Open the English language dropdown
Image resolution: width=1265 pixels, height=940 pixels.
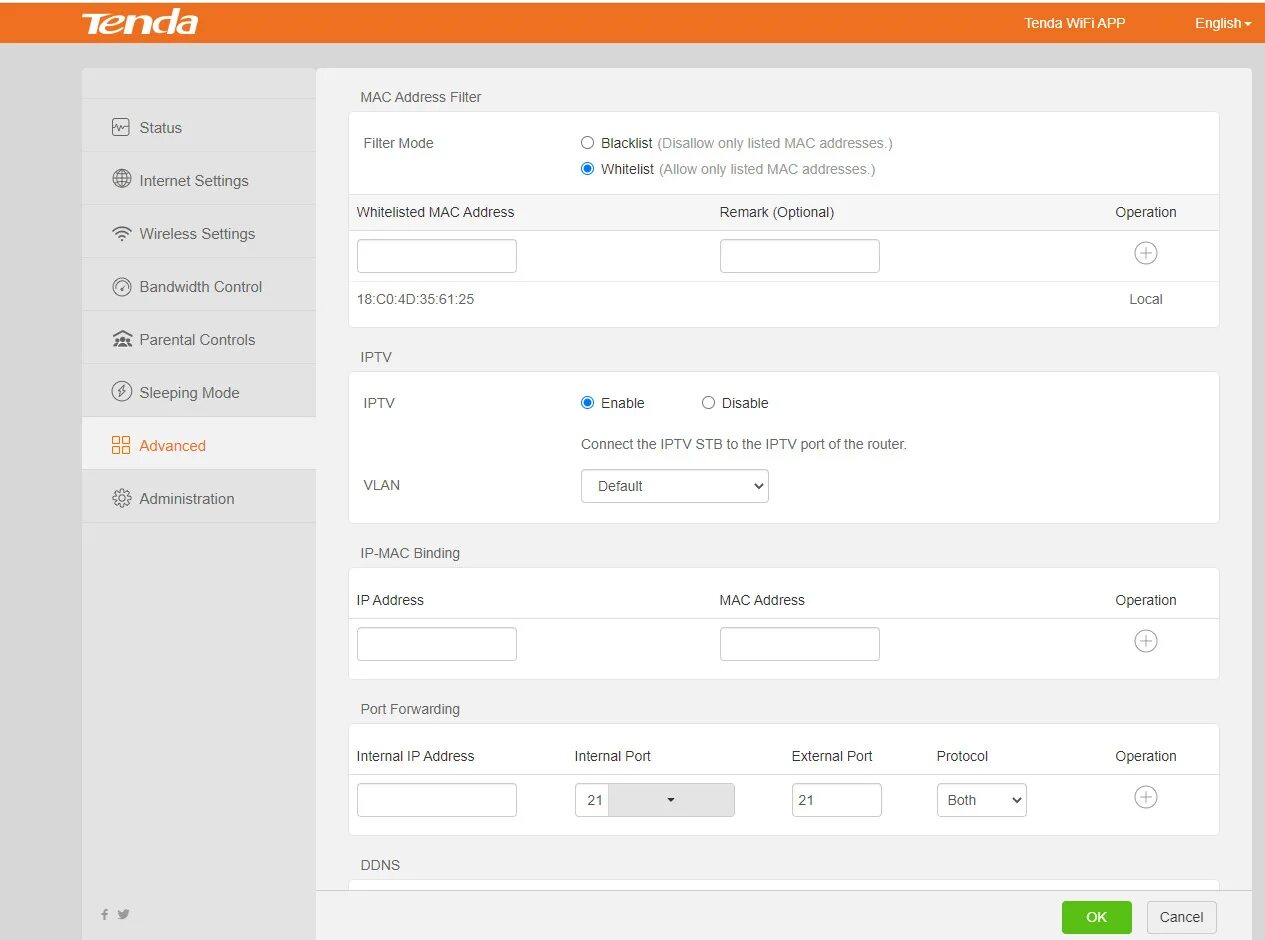point(1222,23)
